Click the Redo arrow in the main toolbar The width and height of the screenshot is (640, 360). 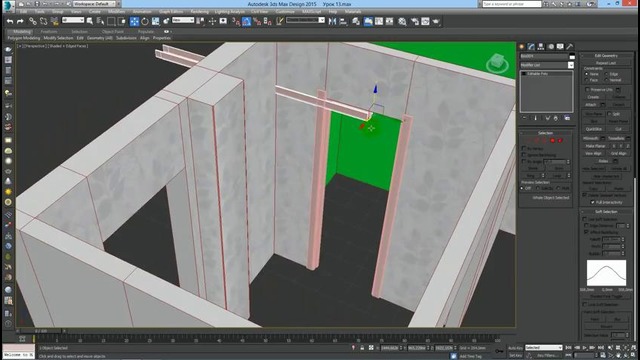[x=20, y=21]
